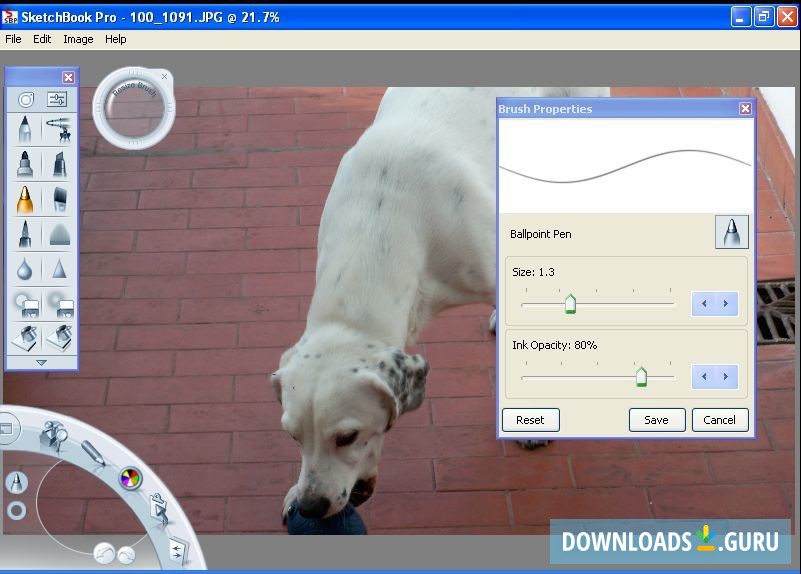Select the airbrush tool
Viewport: 801px width, 574px height.
59,129
